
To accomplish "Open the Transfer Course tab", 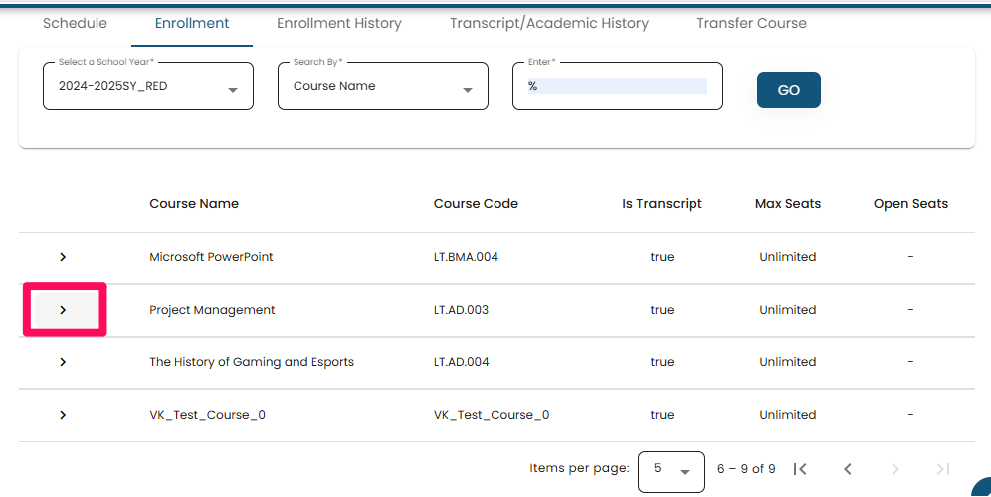I will 751,23.
